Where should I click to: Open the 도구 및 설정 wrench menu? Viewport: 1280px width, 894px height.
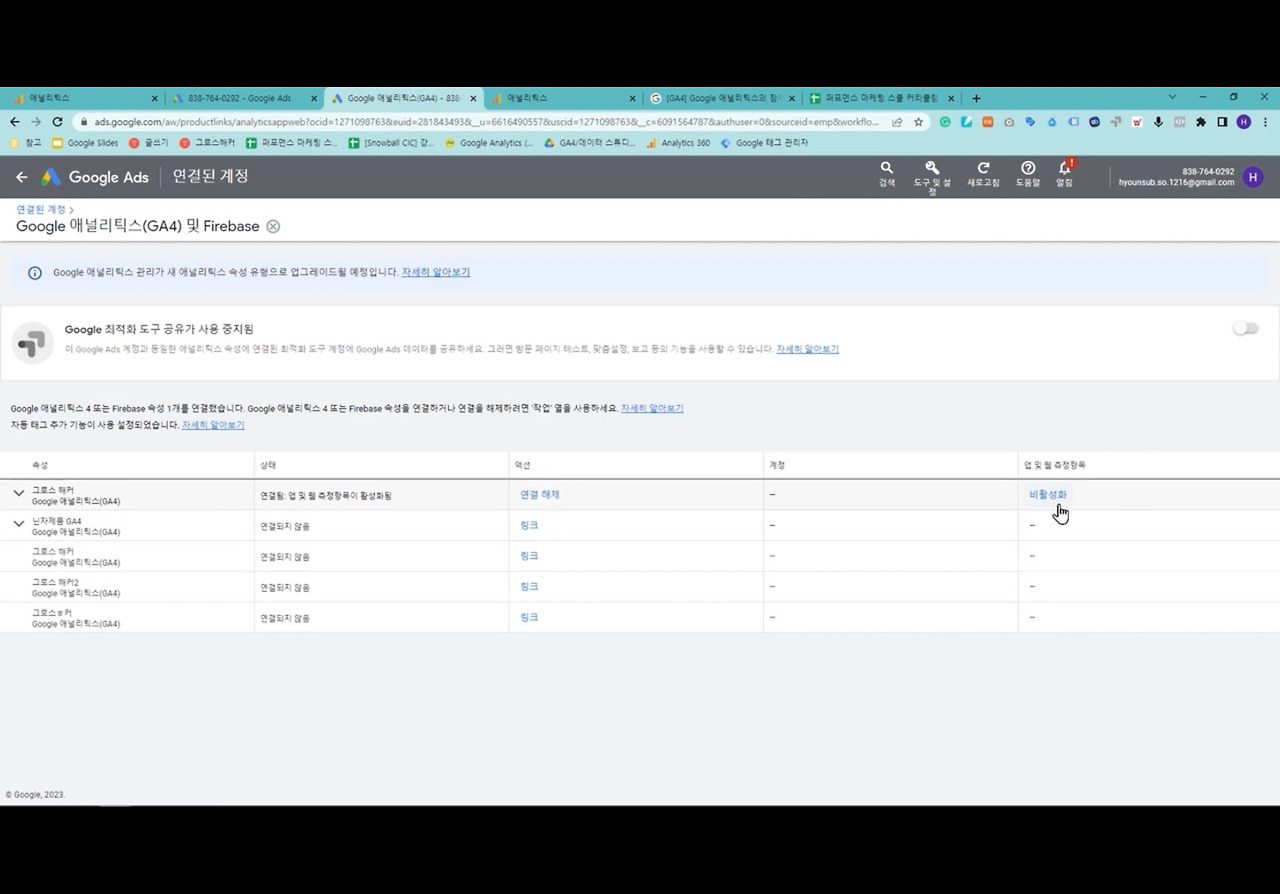tap(932, 176)
